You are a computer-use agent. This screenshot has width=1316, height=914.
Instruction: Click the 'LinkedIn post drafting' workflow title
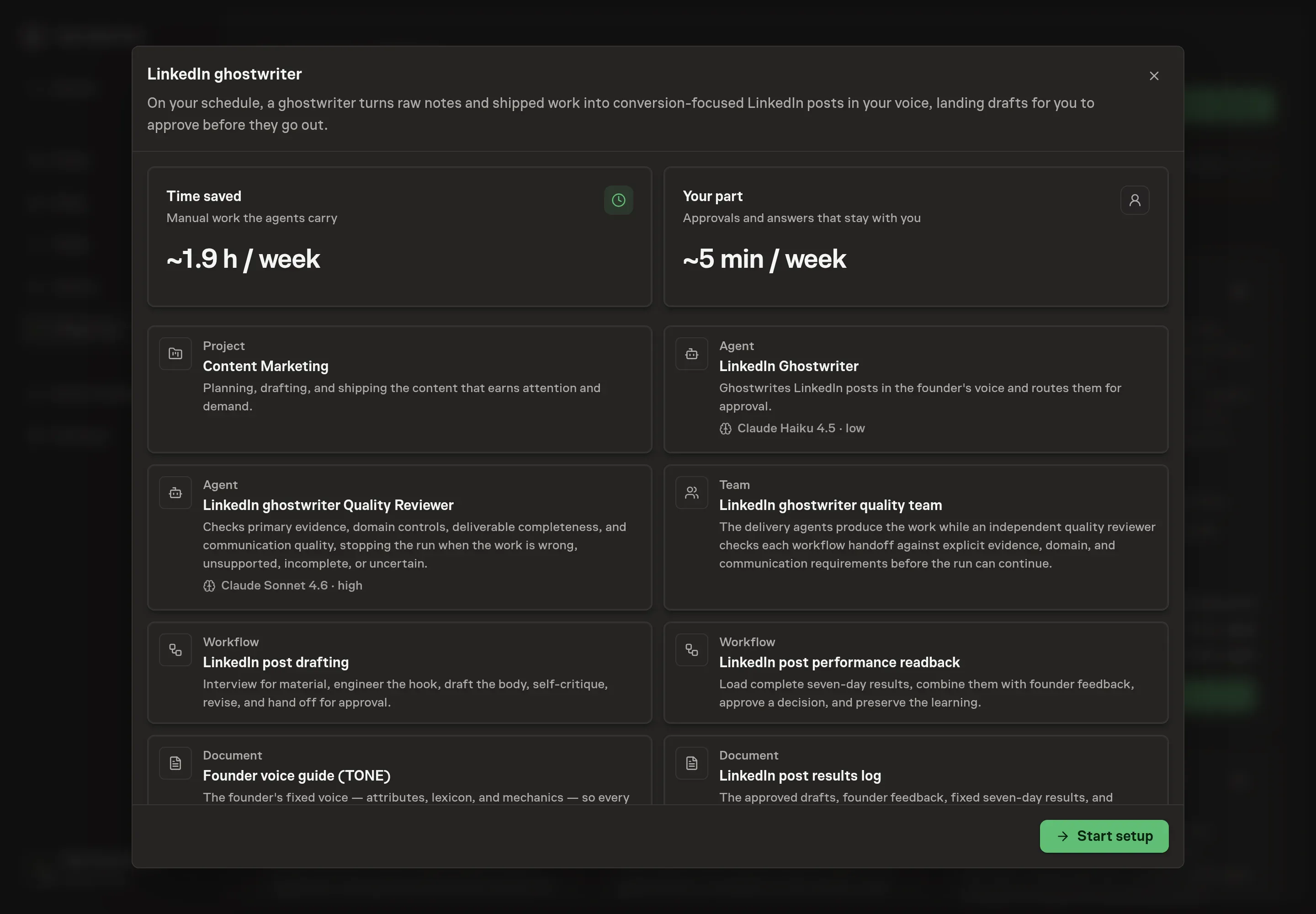coord(276,663)
